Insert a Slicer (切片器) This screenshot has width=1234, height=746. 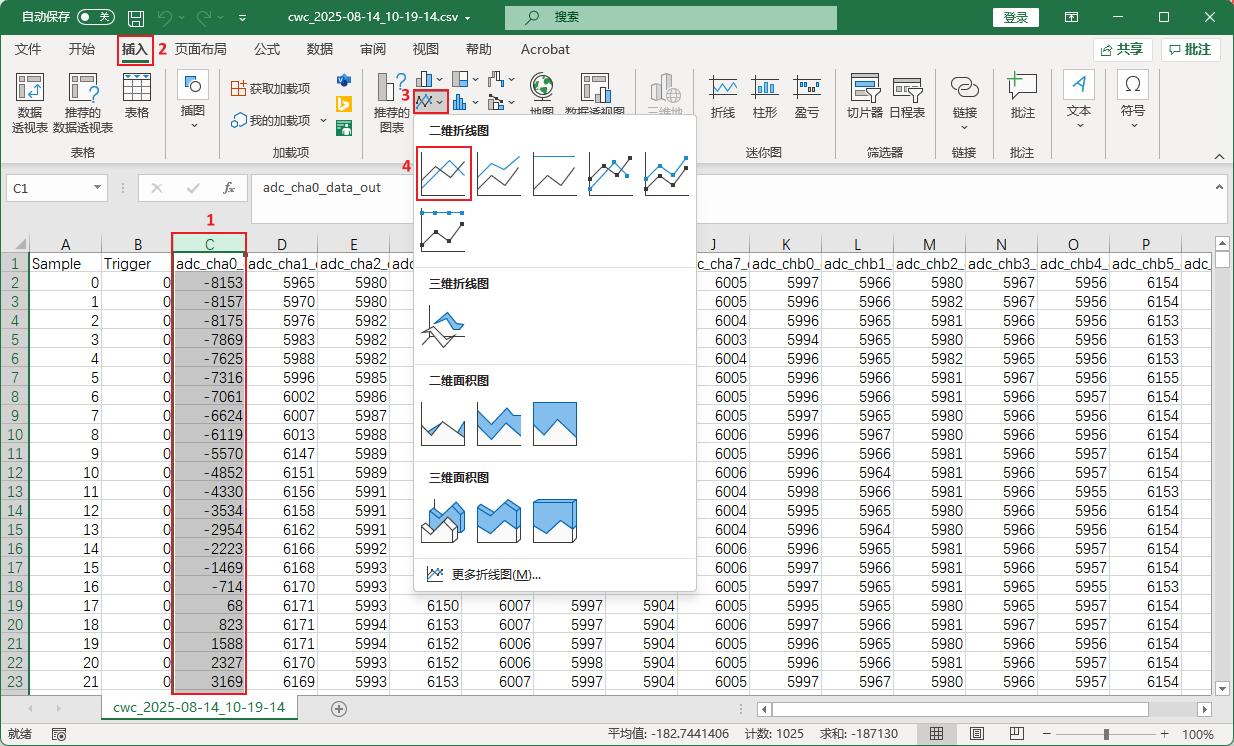pos(864,98)
